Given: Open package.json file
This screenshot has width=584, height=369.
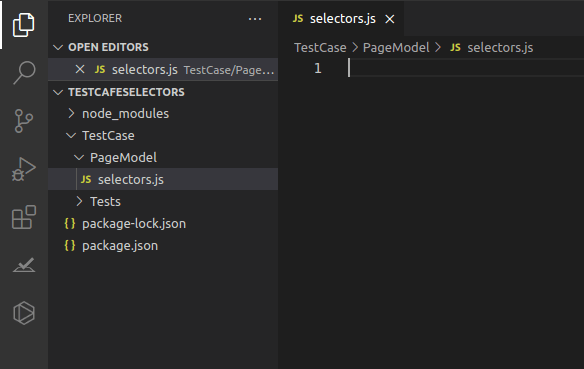Looking at the screenshot, I should click(163, 245).
